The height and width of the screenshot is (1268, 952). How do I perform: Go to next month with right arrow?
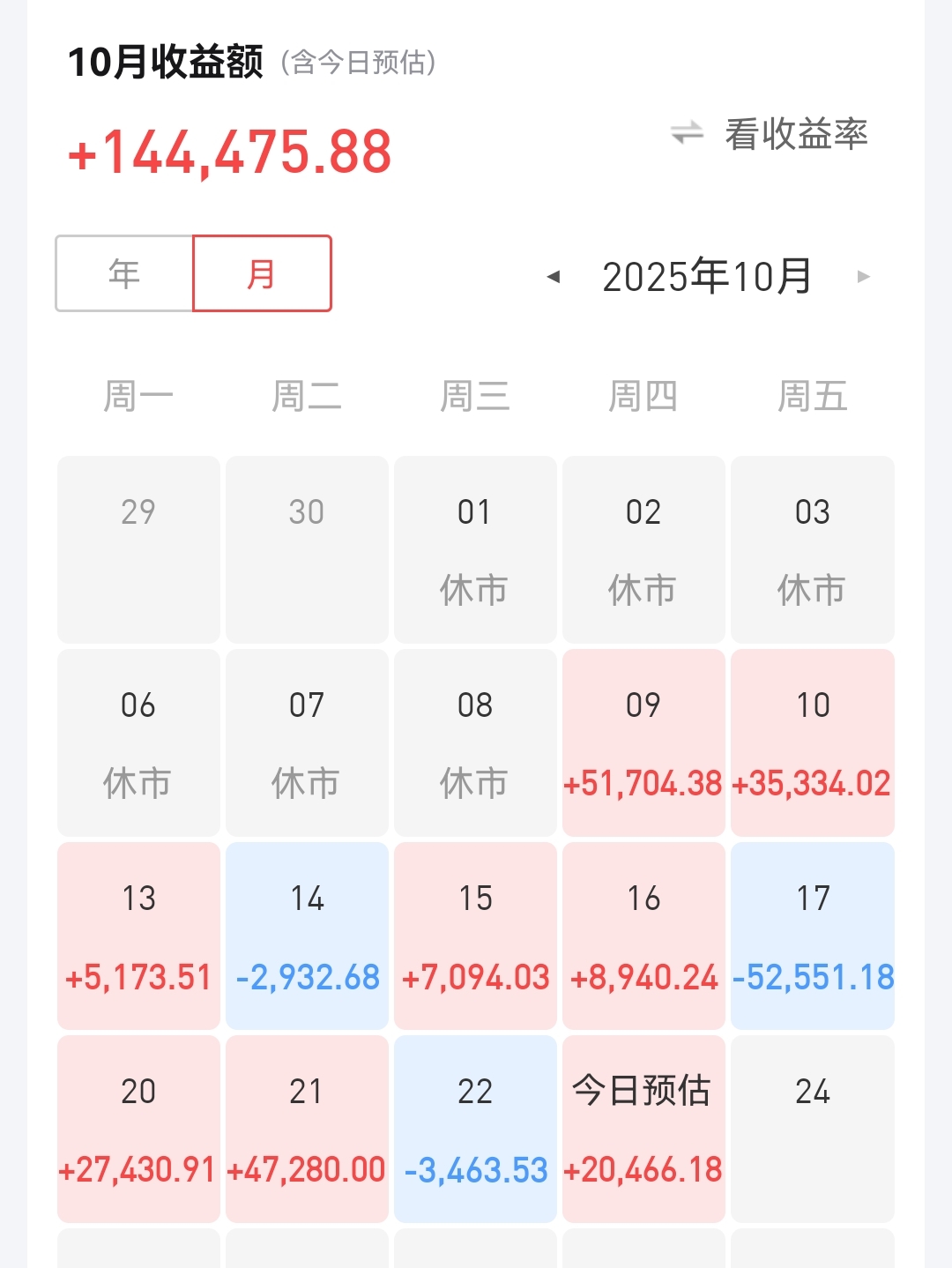click(864, 277)
